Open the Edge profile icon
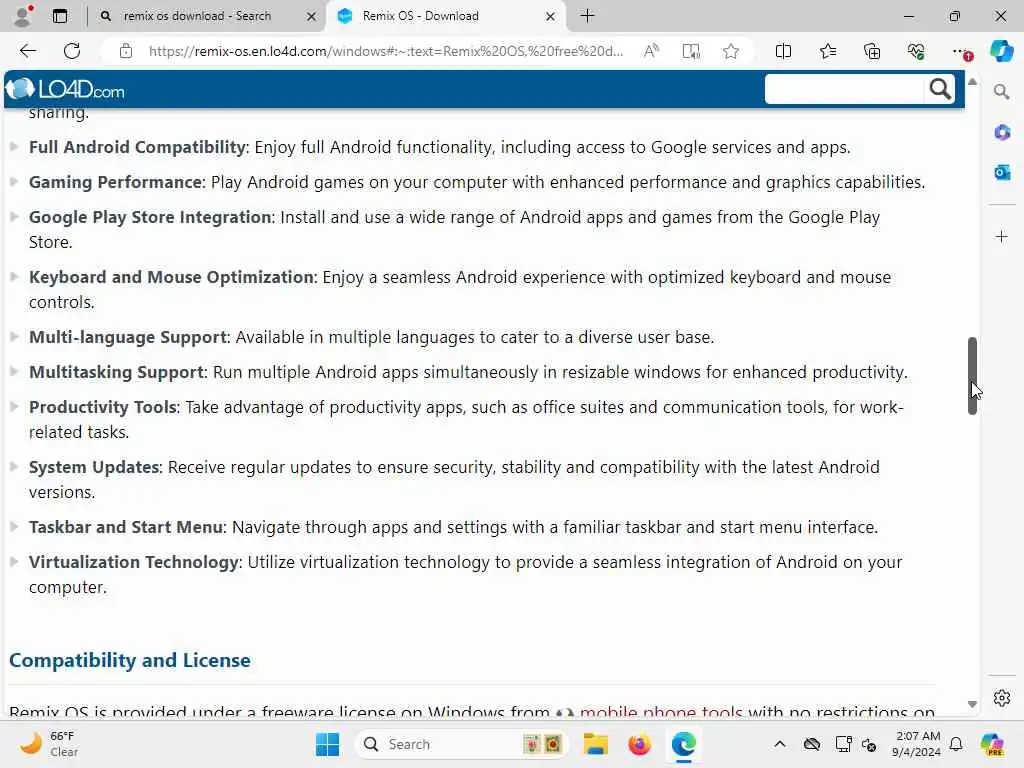 [23, 16]
